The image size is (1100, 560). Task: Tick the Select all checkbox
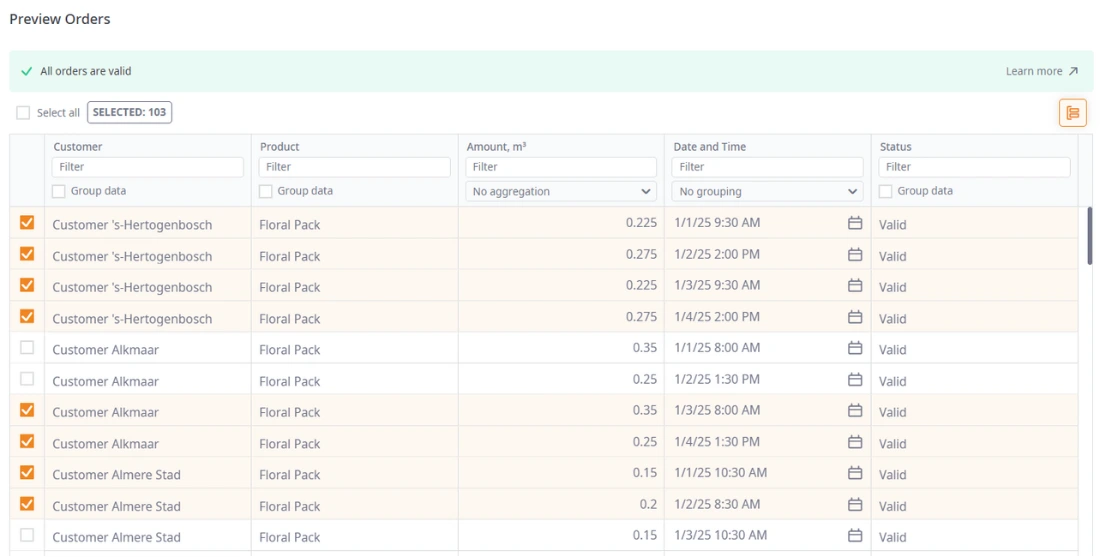23,112
